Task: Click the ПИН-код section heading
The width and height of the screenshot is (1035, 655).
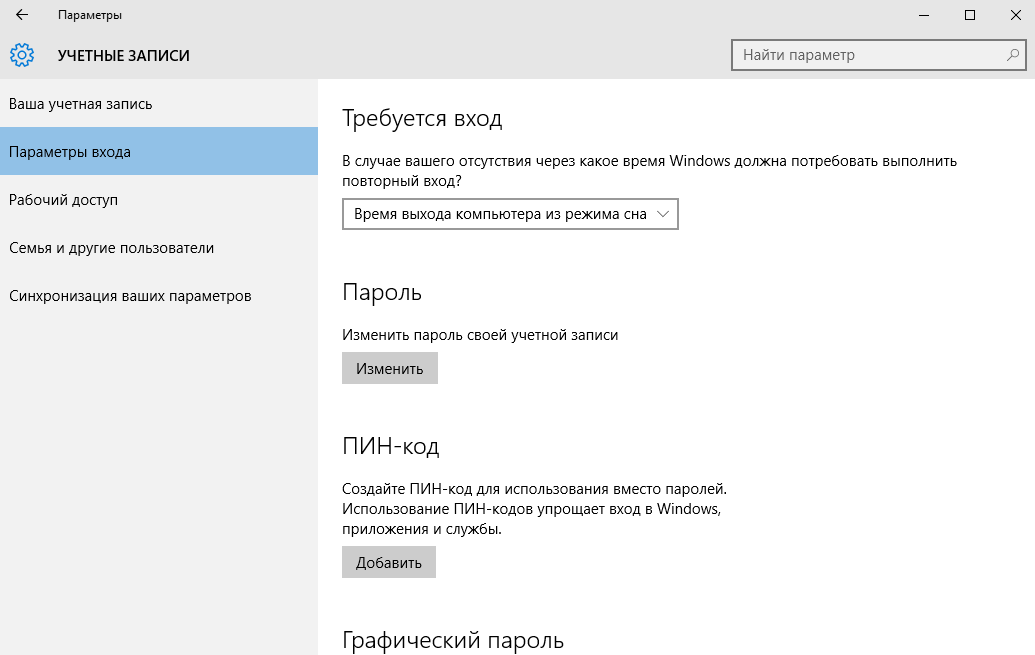Action: [x=390, y=446]
